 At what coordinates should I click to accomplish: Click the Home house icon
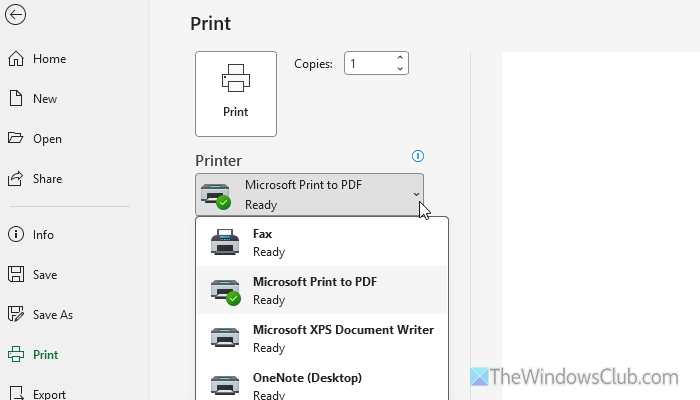pyautogui.click(x=16, y=58)
